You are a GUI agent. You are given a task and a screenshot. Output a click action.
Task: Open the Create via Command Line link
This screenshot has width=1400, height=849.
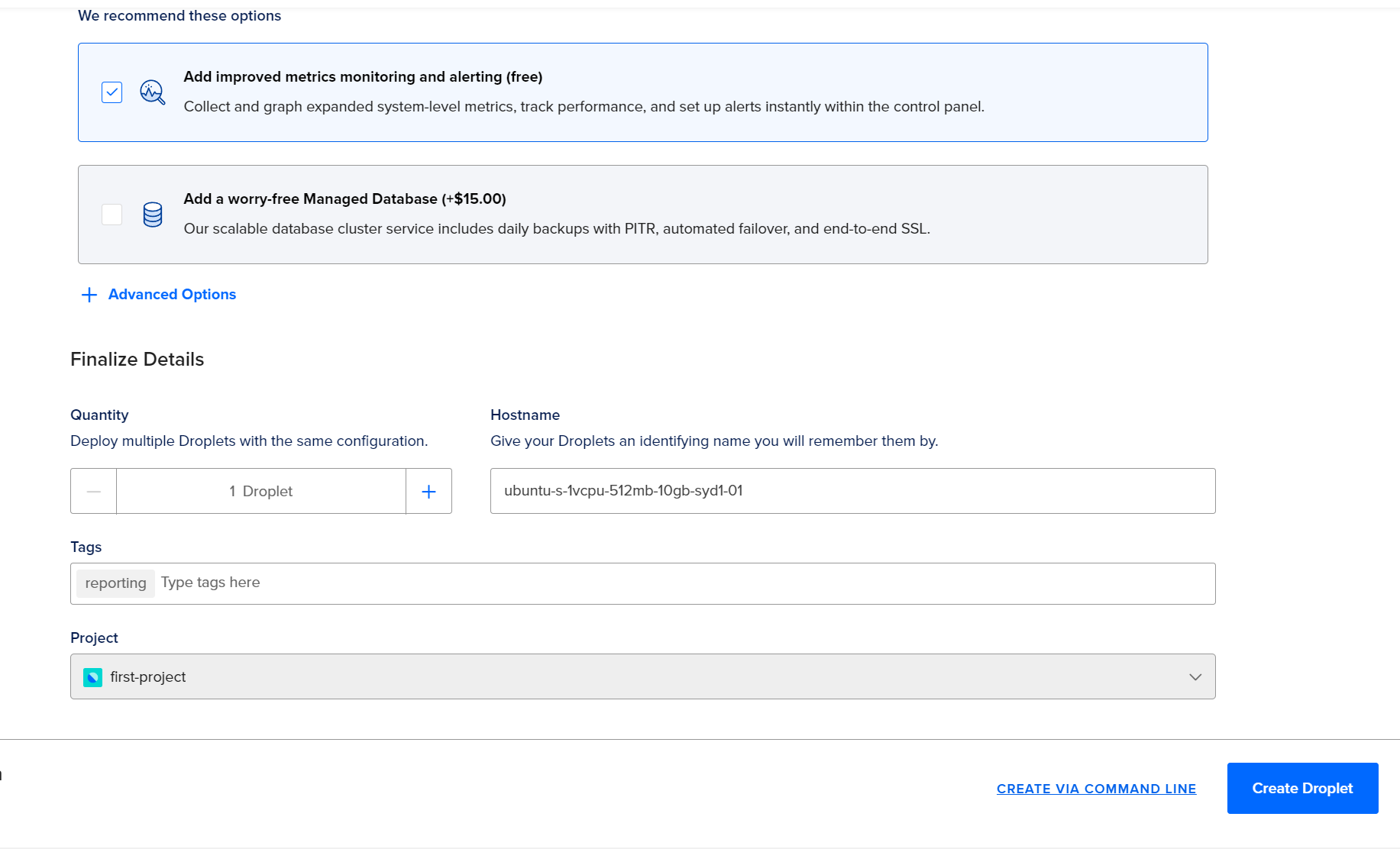[1096, 789]
